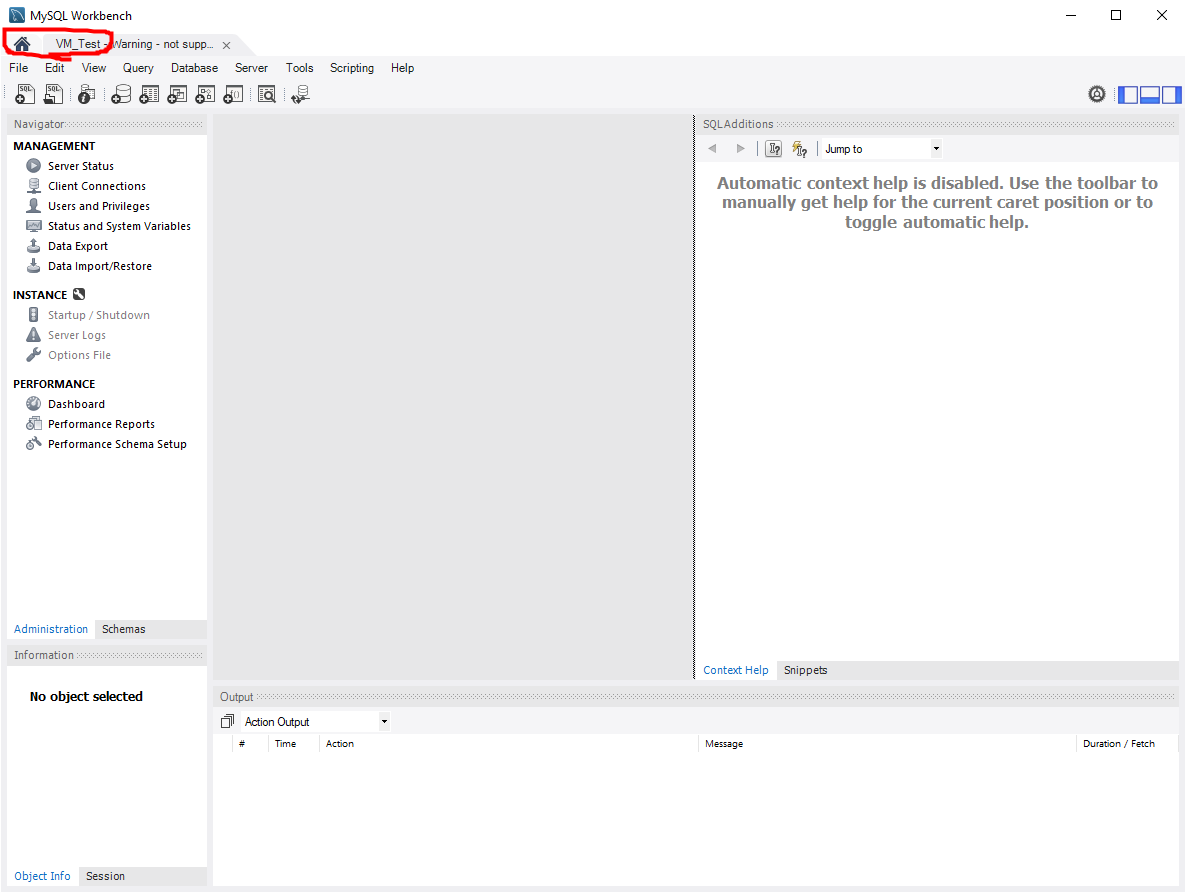The width and height of the screenshot is (1186, 893).
Task: Go to the Workbench home screen tab
Action: (22, 45)
